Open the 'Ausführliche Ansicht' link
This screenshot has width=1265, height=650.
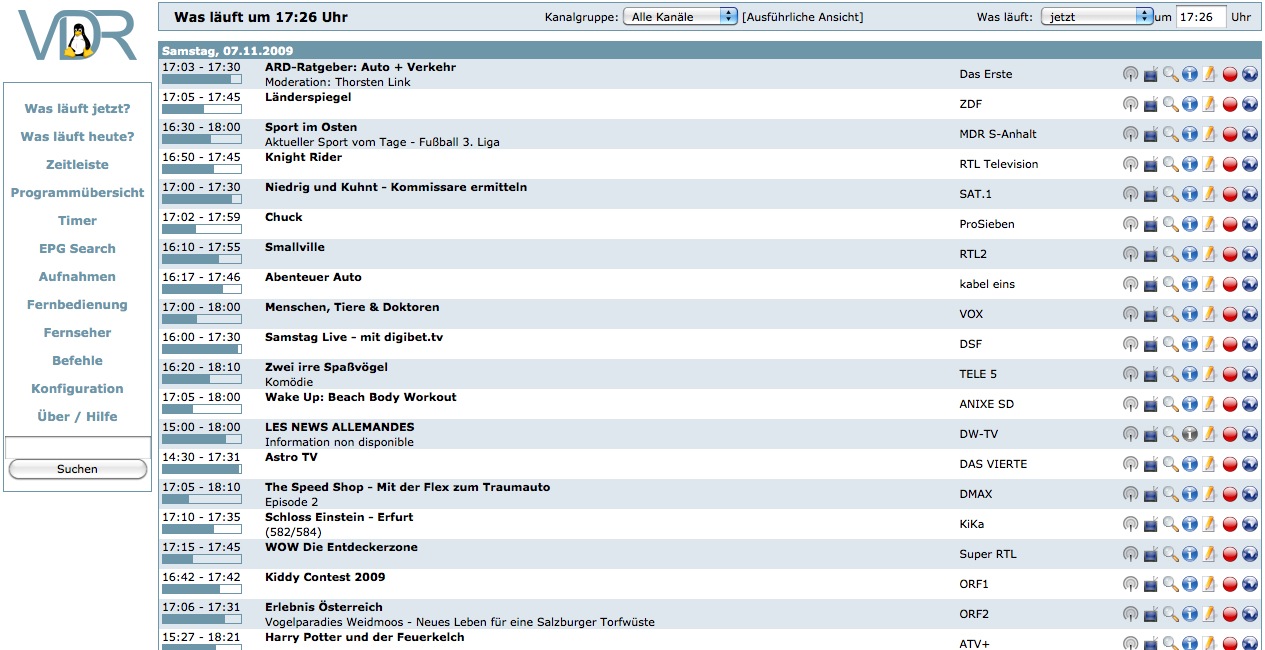point(802,17)
